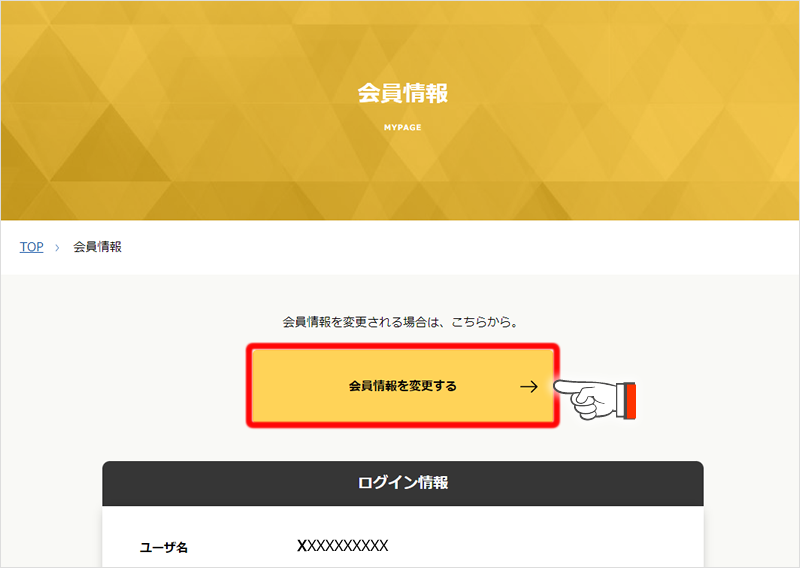Click the 会員情報を変更される場合は instruction text
Screen dimensions: 800x568
[x=400, y=322]
